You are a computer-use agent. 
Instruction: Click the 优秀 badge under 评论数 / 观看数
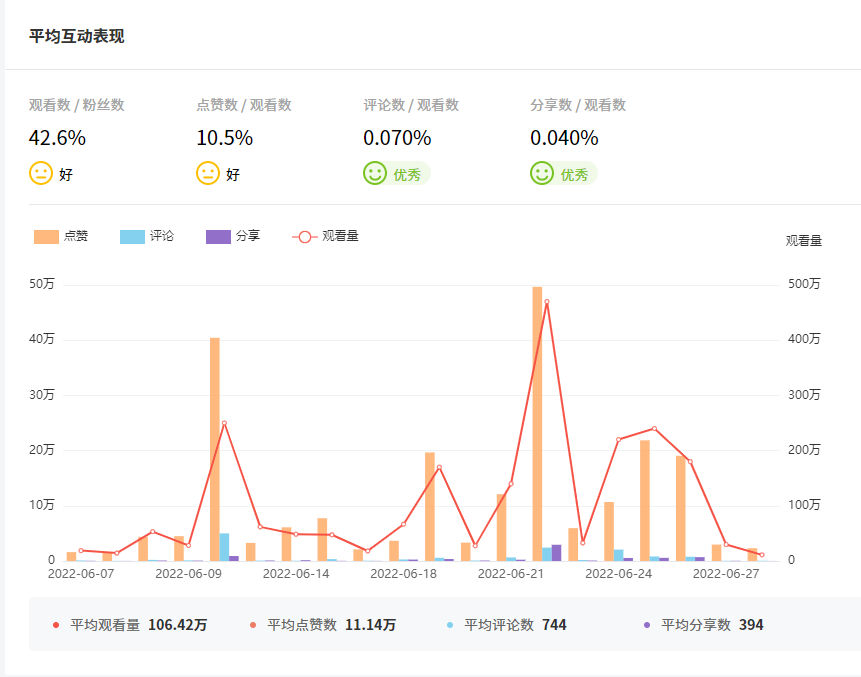(x=406, y=174)
